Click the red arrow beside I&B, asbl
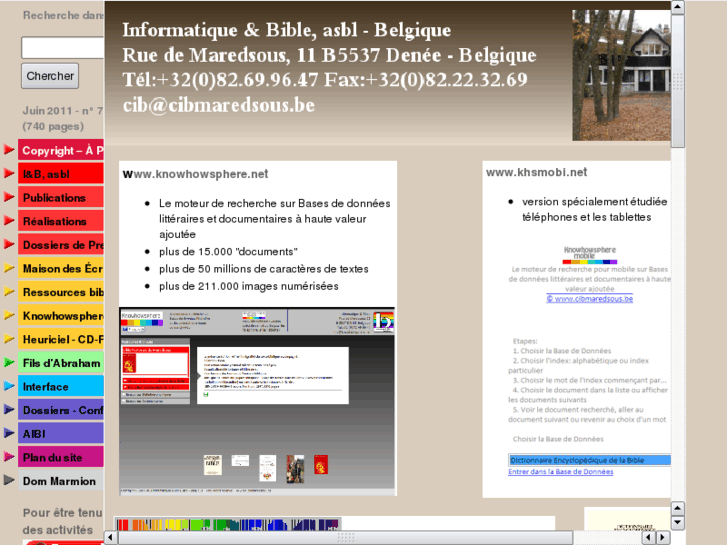 coord(9,173)
